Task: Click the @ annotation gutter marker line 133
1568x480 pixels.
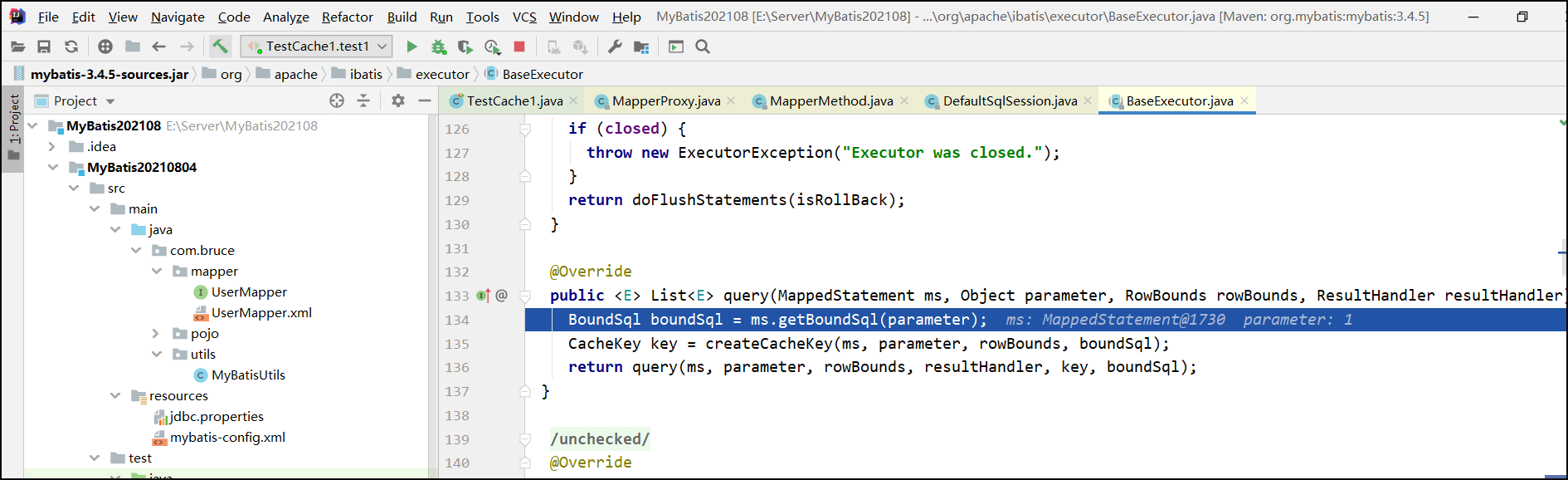Action: coord(501,296)
